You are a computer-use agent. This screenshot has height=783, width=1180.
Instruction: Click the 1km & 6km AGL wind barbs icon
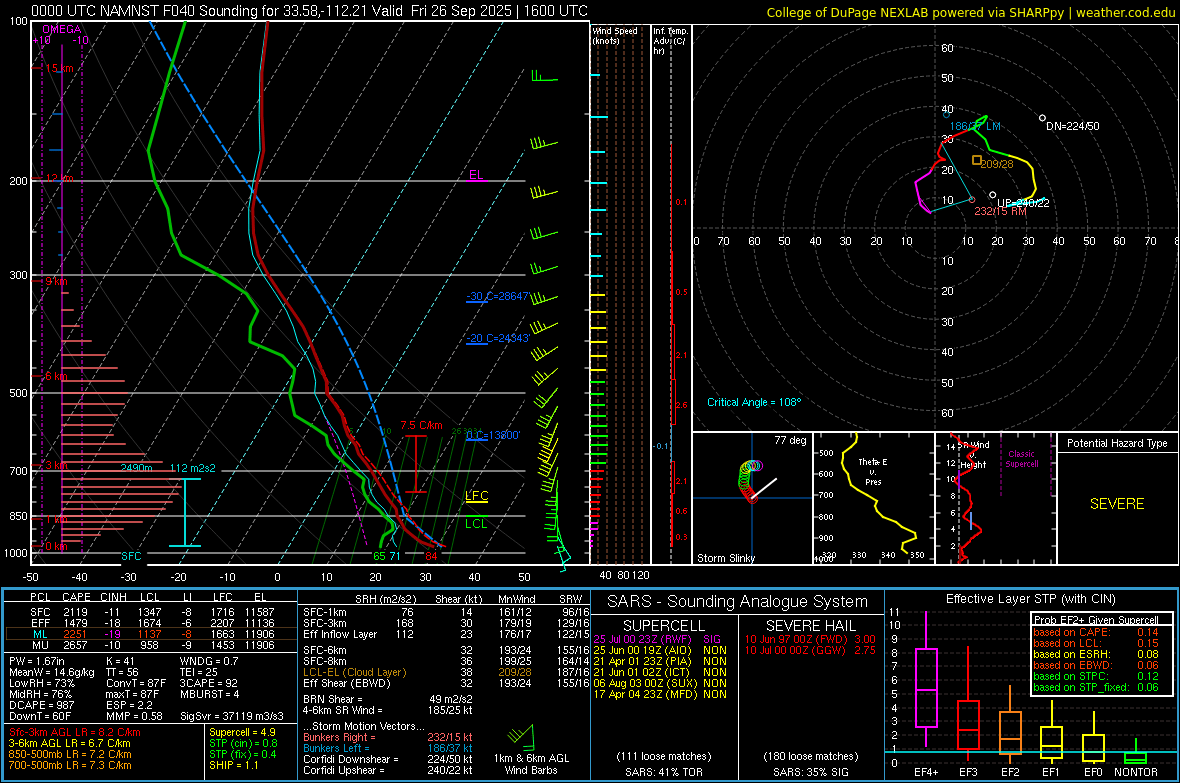click(x=520, y=736)
